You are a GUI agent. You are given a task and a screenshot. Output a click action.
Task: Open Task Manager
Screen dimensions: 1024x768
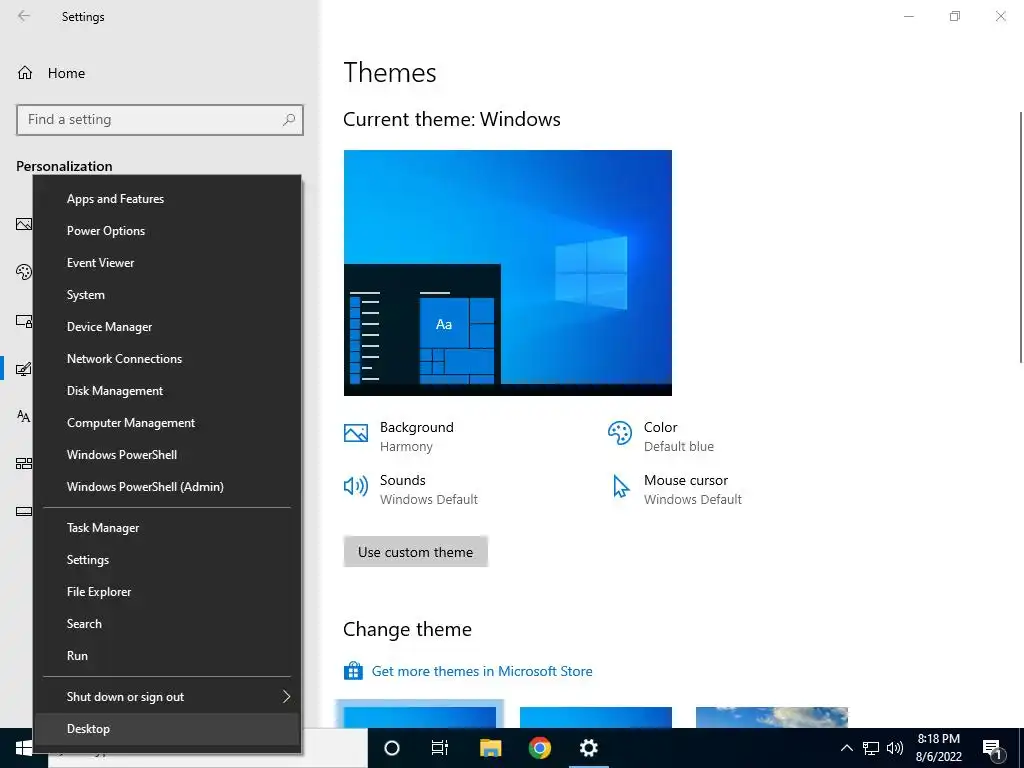coord(167,528)
